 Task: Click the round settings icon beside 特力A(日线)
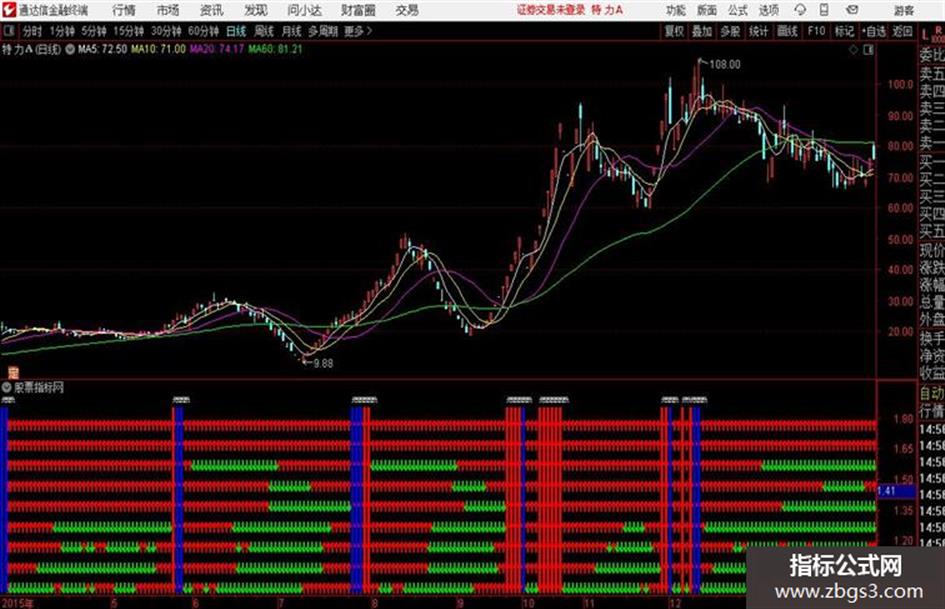(69, 49)
